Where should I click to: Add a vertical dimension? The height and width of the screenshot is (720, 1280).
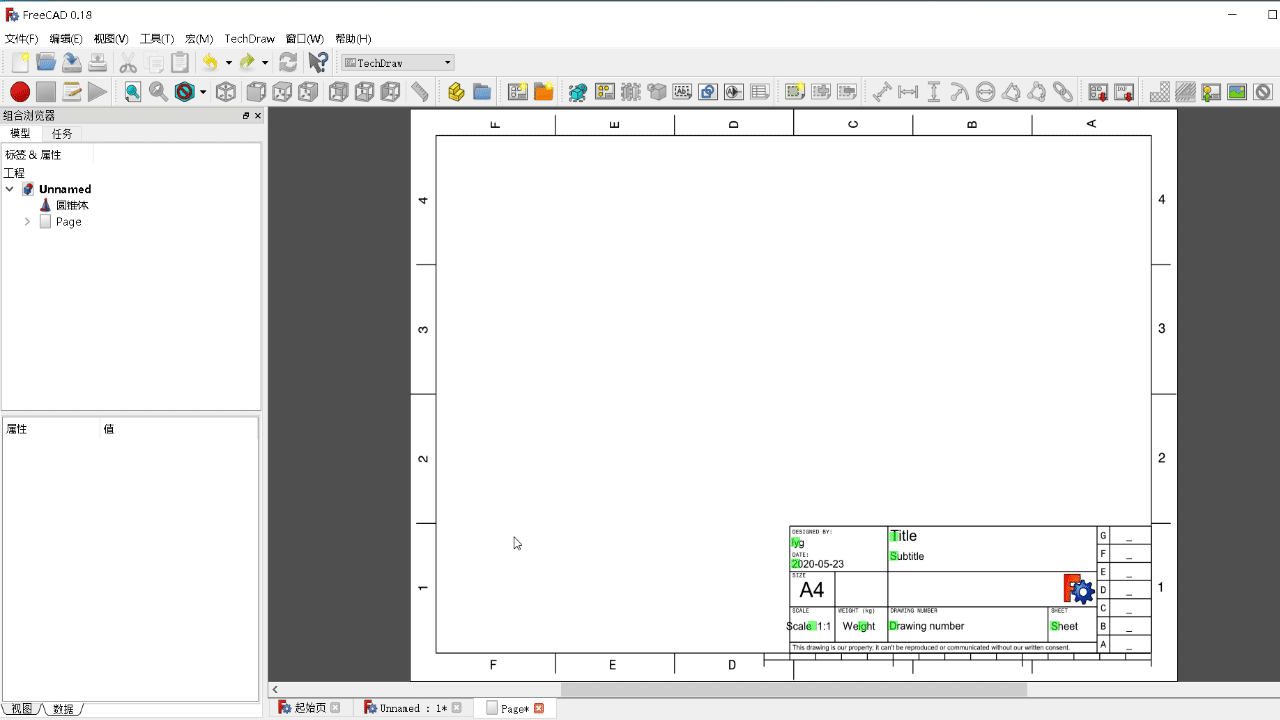pyautogui.click(x=934, y=92)
